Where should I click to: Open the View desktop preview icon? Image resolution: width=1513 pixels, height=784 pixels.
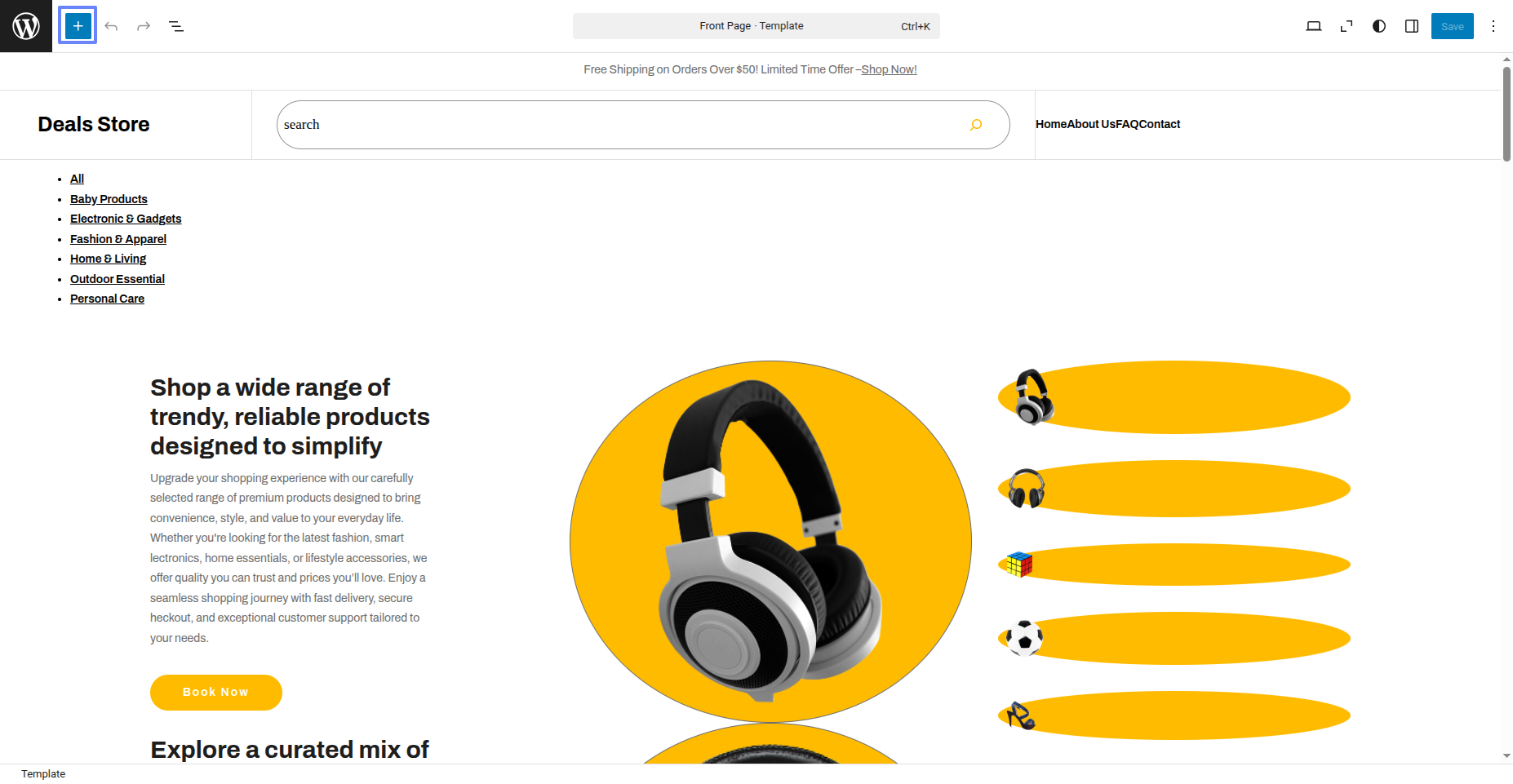click(1314, 26)
